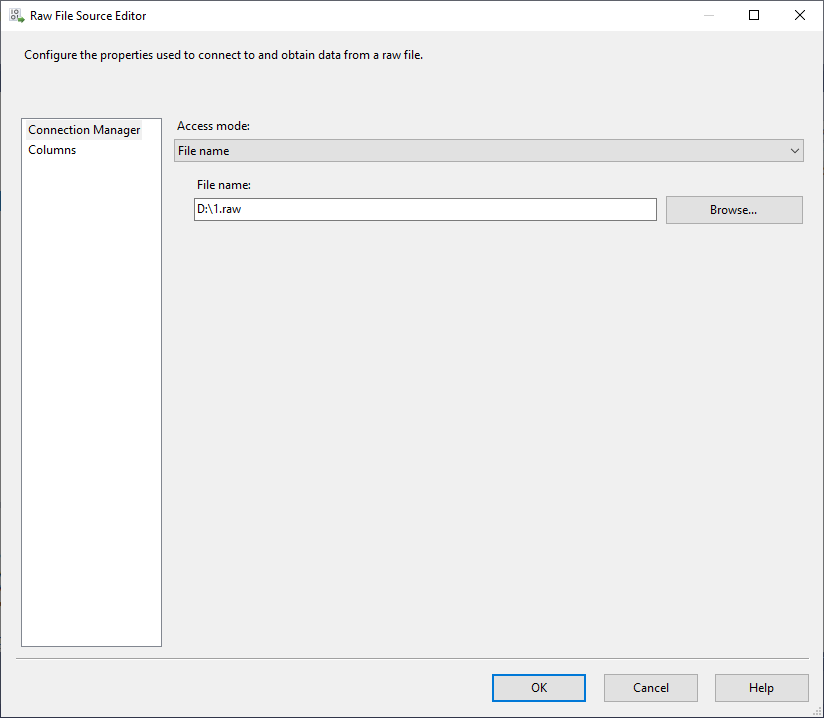This screenshot has width=824, height=718.
Task: Click the minimize button in title bar
Action: pyautogui.click(x=708, y=15)
